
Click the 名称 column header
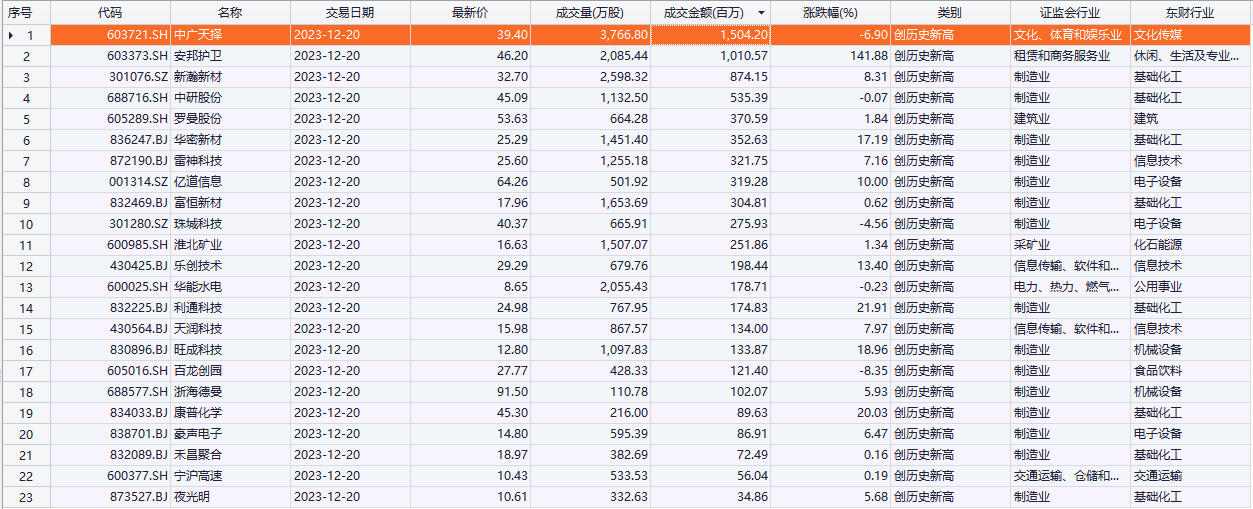pos(230,13)
